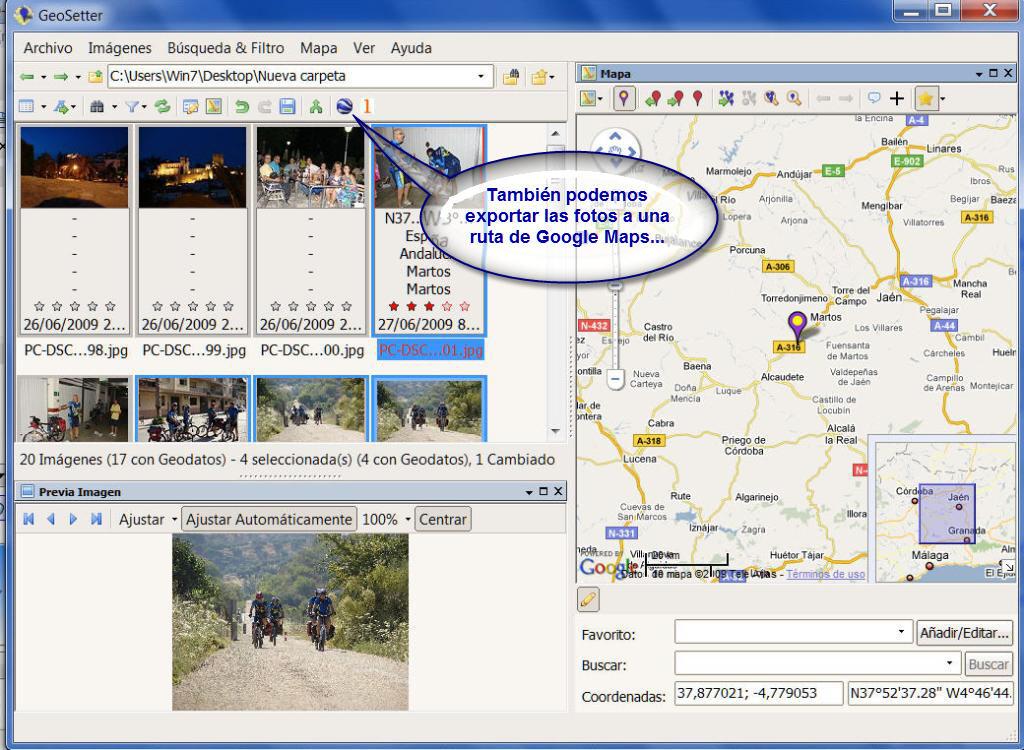Click the Buscar button next to the search field
The height and width of the screenshot is (750, 1024).
pyautogui.click(x=988, y=664)
